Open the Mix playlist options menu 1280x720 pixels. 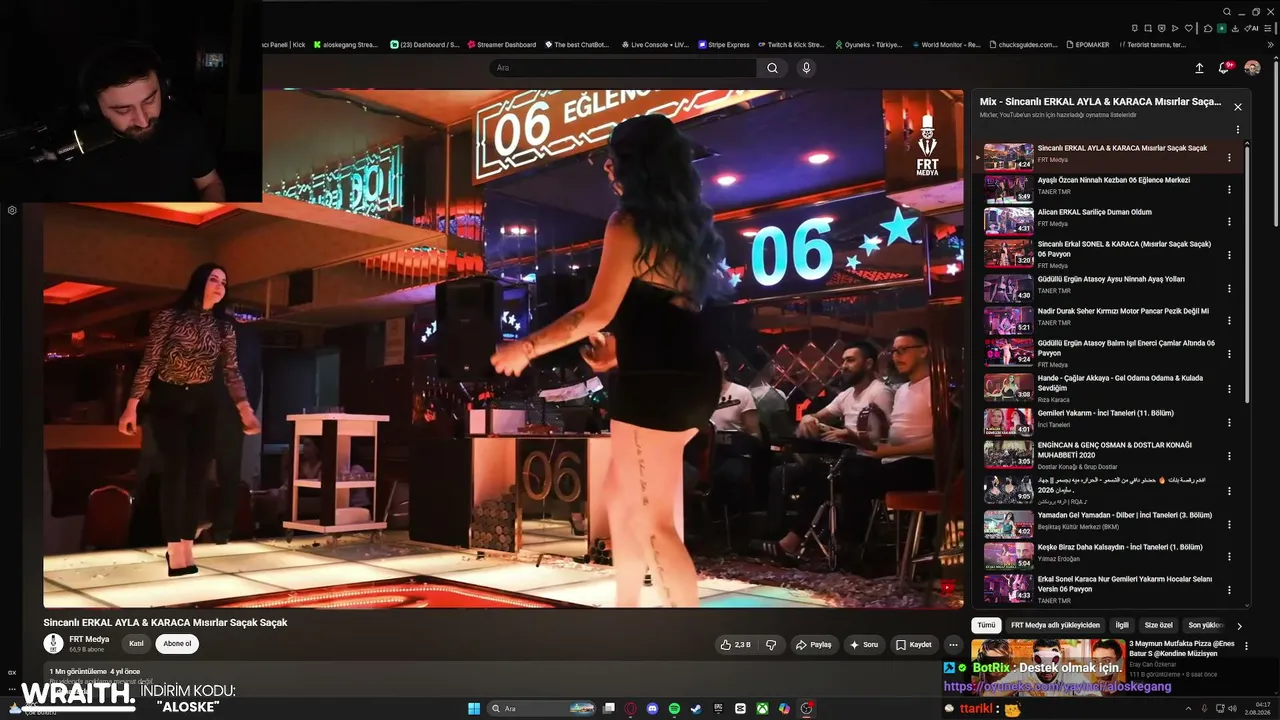click(x=1238, y=130)
